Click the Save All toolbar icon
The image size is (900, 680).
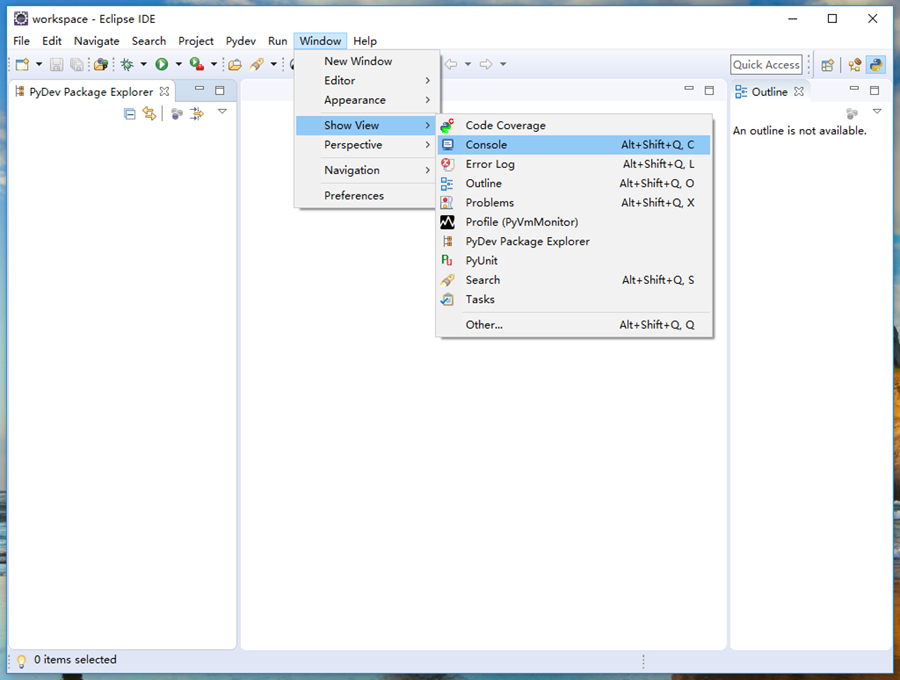[x=76, y=64]
